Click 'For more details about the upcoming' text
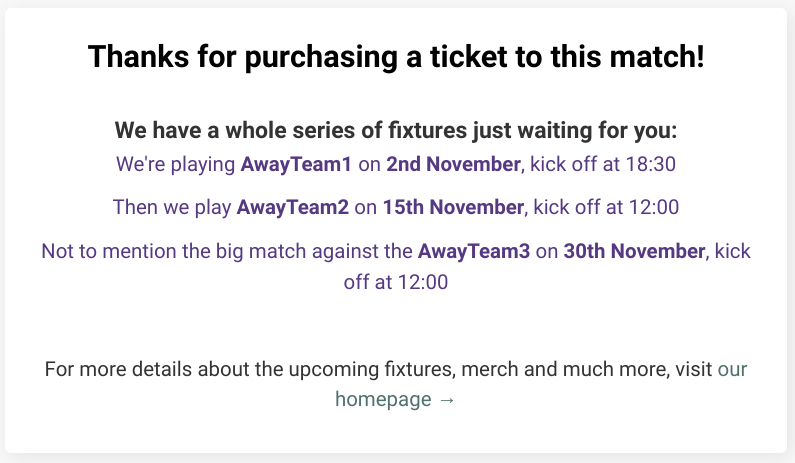 click(211, 369)
